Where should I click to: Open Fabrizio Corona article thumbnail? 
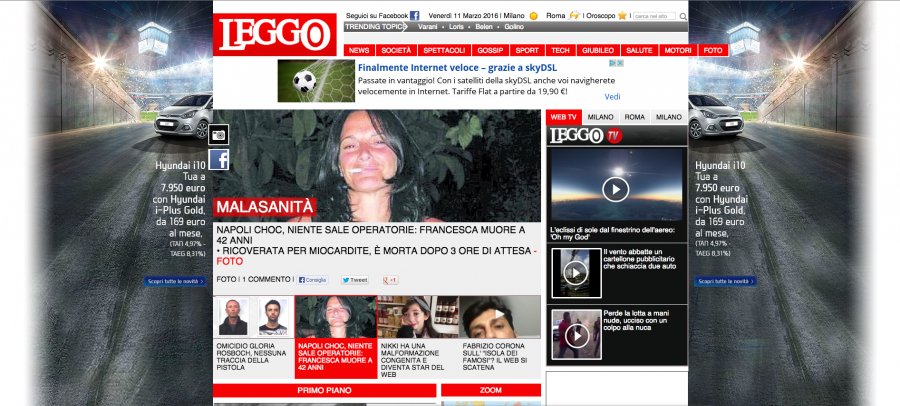[x=499, y=317]
